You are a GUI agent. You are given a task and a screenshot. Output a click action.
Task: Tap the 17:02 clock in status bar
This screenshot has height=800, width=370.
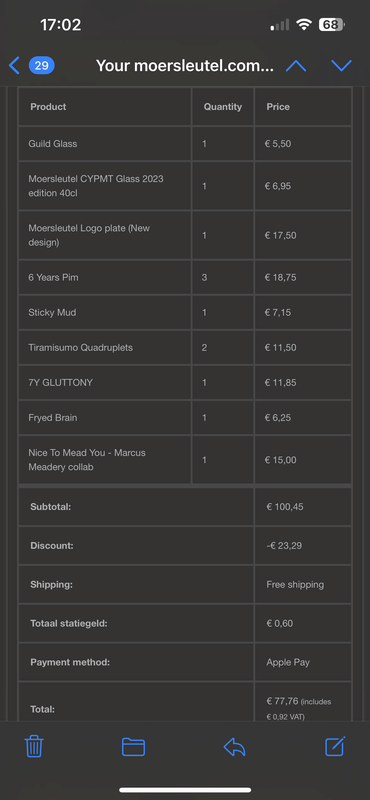tap(60, 24)
